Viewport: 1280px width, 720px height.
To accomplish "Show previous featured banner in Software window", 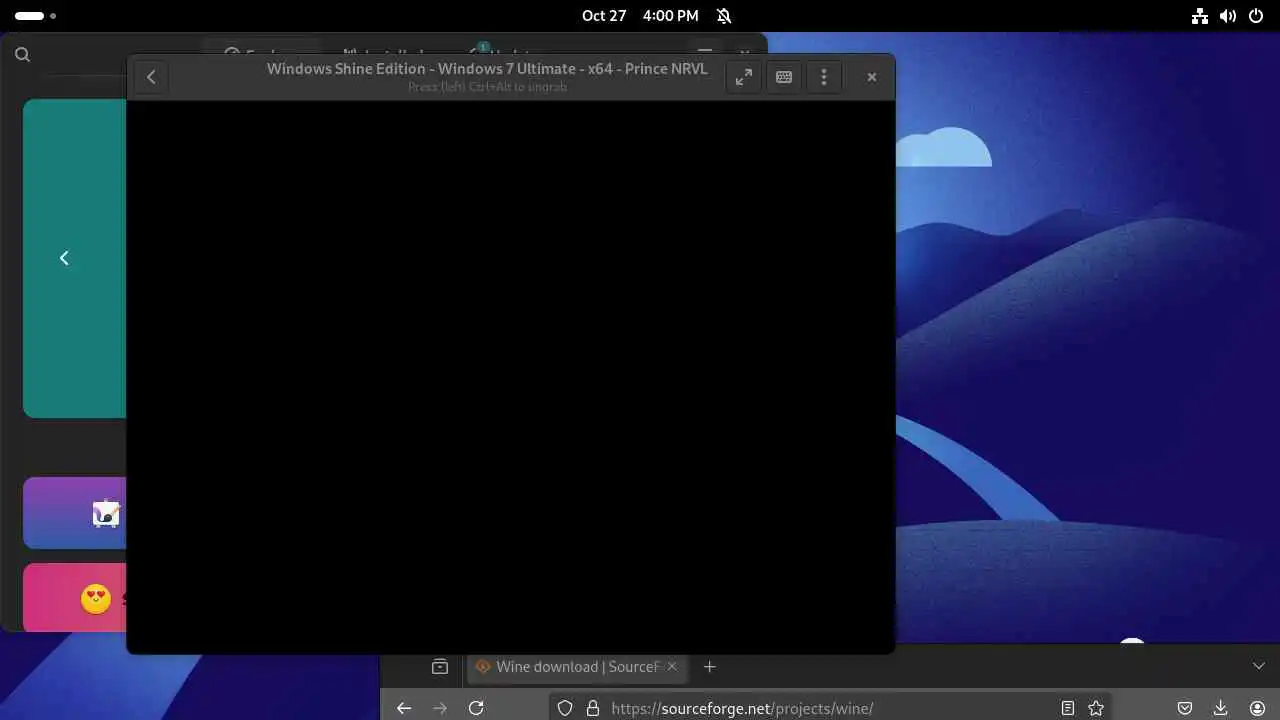I will (64, 258).
